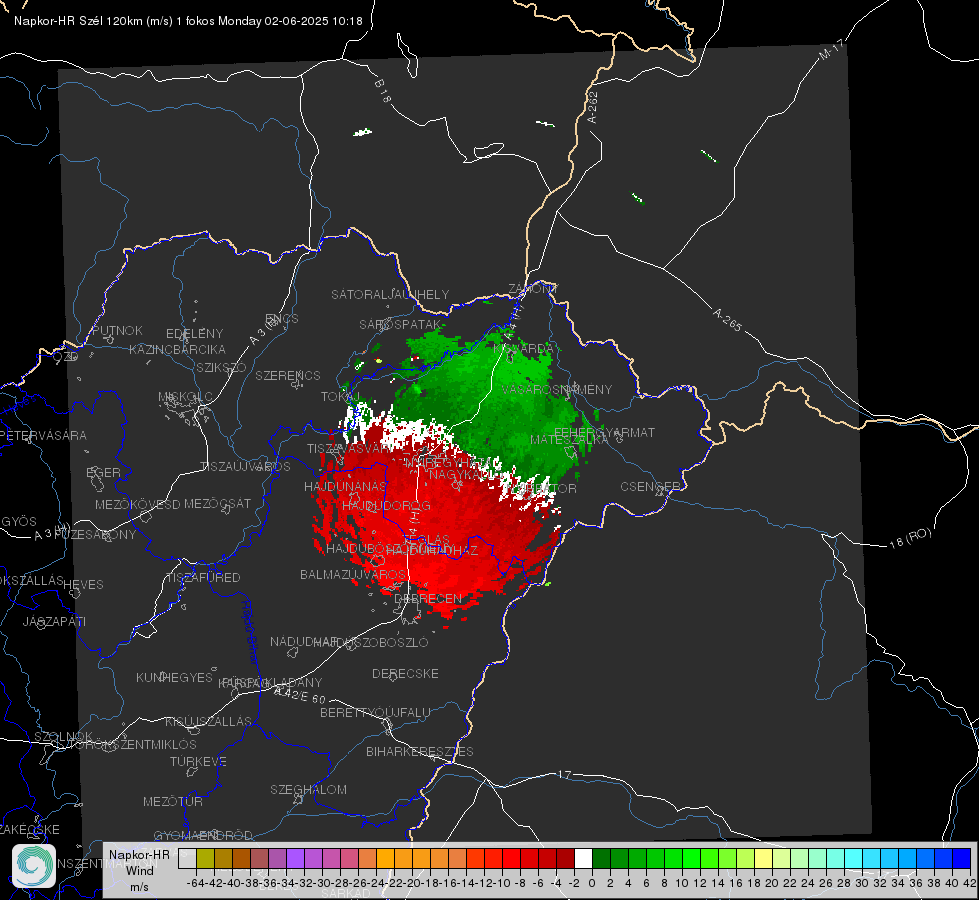Screen dimensions: 979x900
Task: Click the TÚRKEVE city label
Action: [198, 761]
